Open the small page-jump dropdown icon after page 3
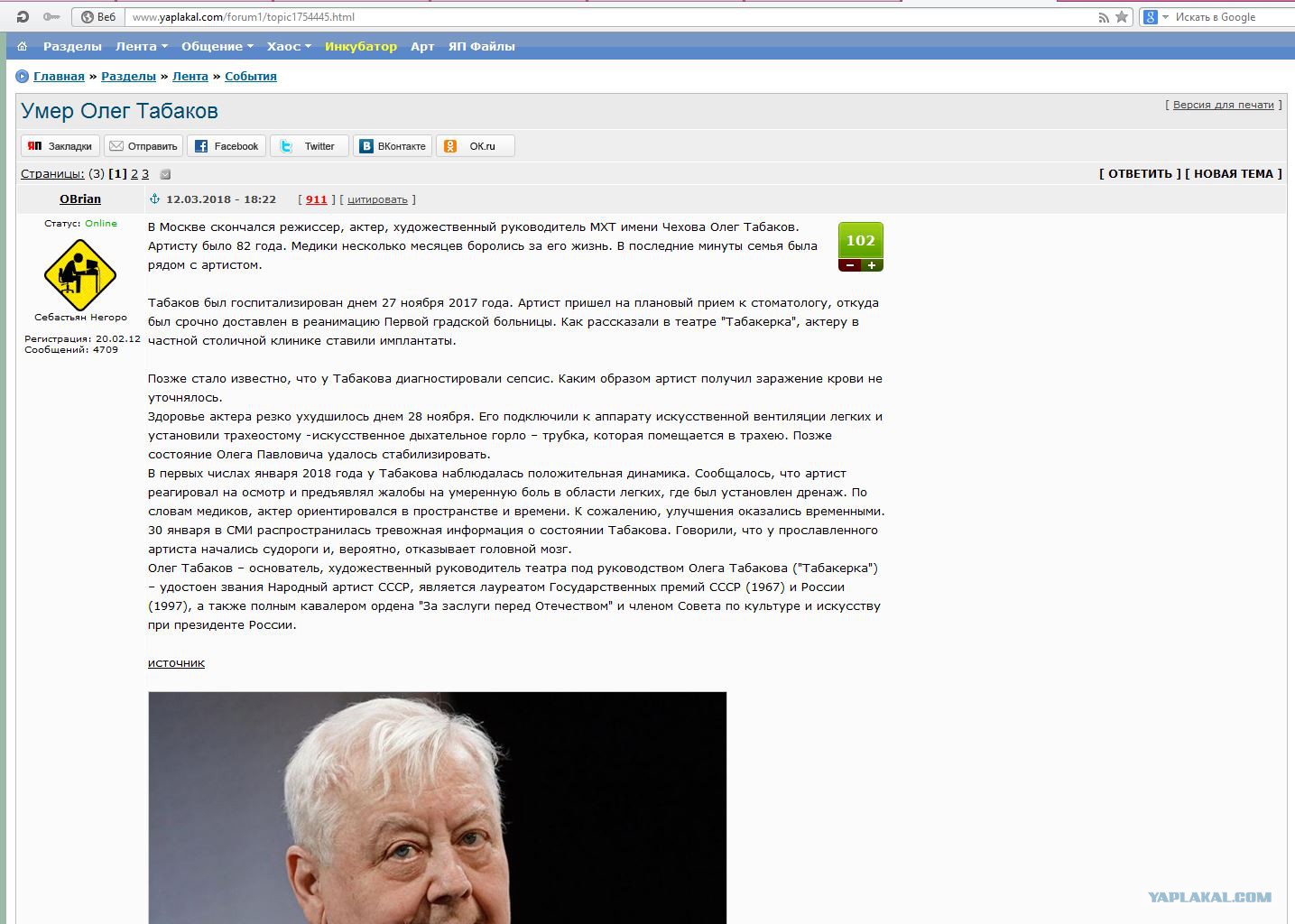Image resolution: width=1295 pixels, height=924 pixels. (x=165, y=175)
